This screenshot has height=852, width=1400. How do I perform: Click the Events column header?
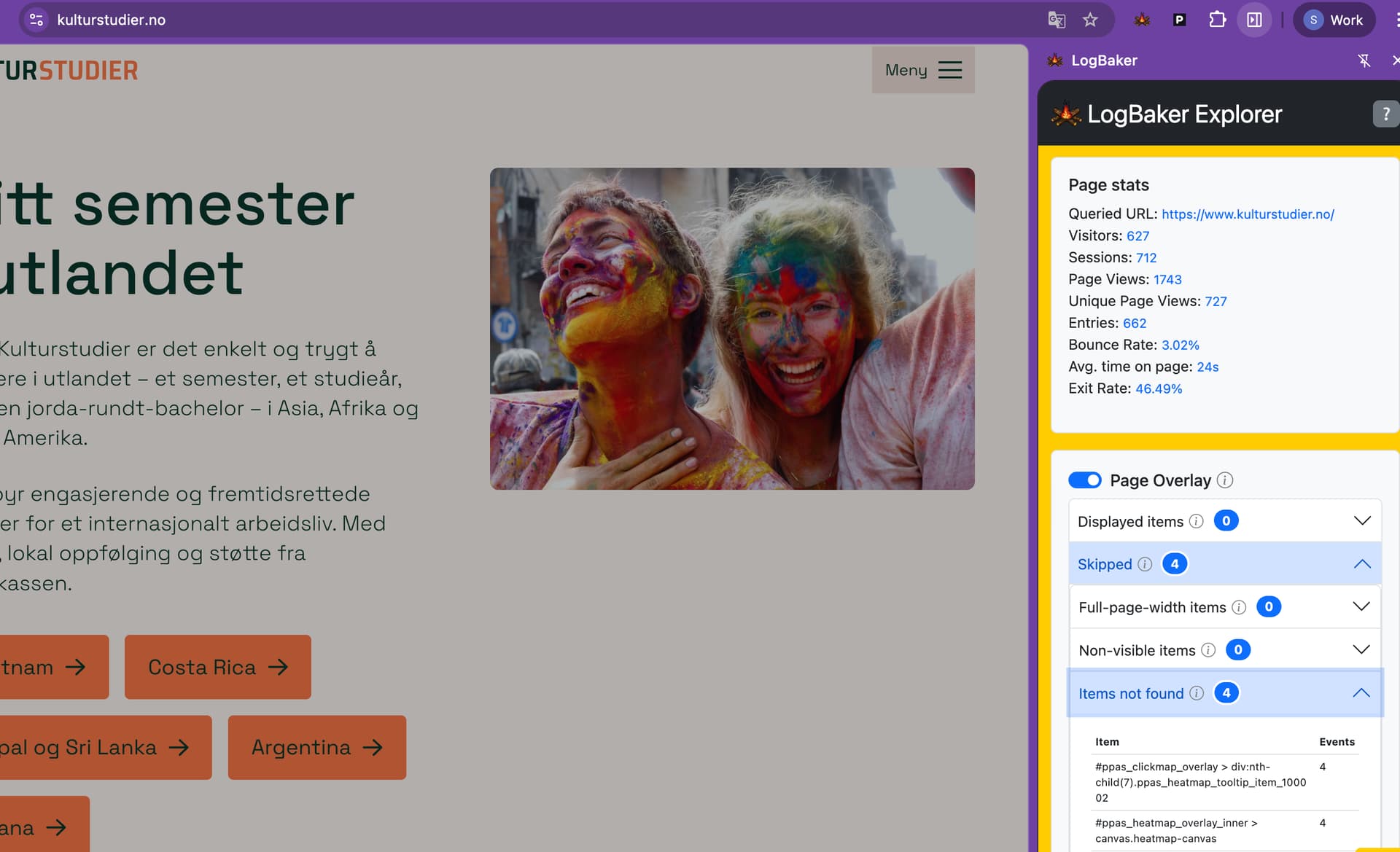tap(1337, 742)
